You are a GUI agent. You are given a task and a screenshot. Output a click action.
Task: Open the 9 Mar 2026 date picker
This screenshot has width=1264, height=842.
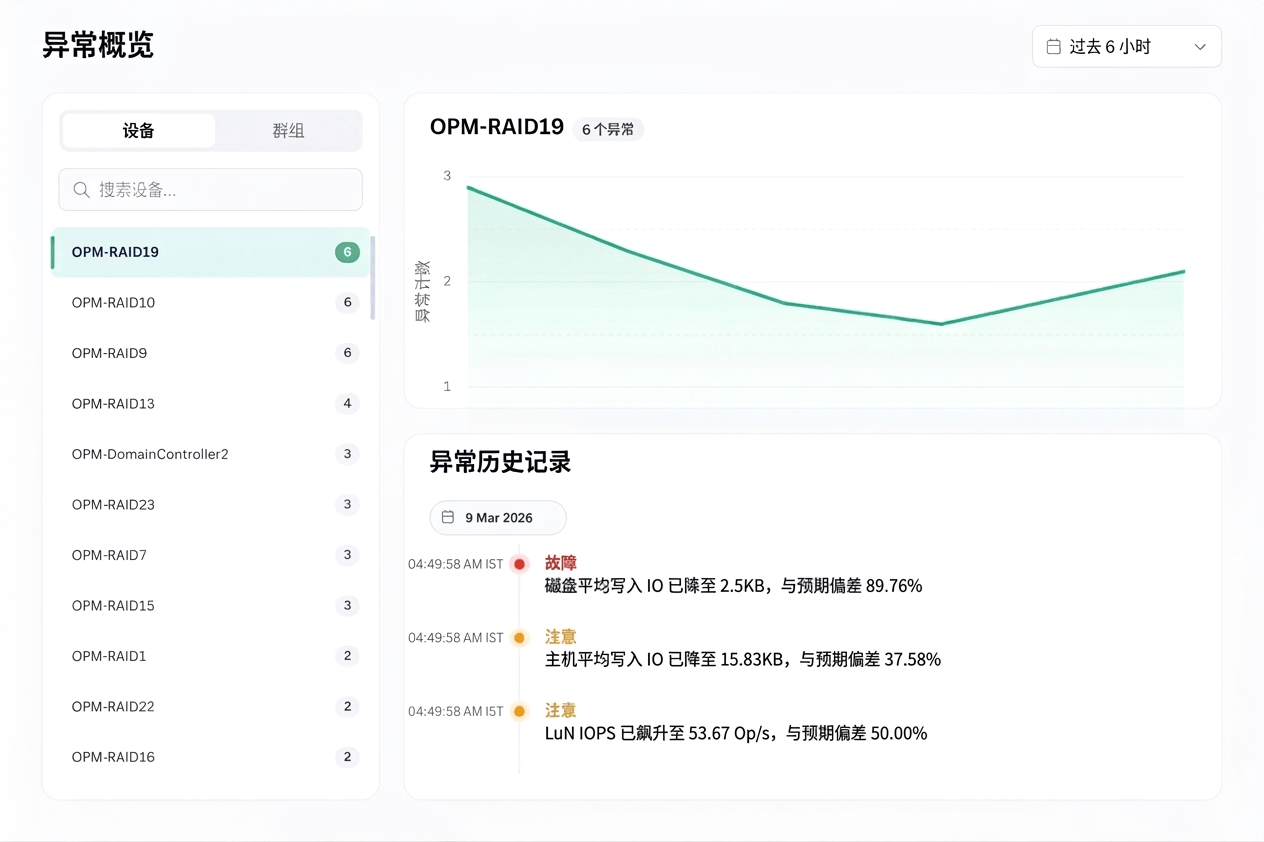[x=498, y=518]
